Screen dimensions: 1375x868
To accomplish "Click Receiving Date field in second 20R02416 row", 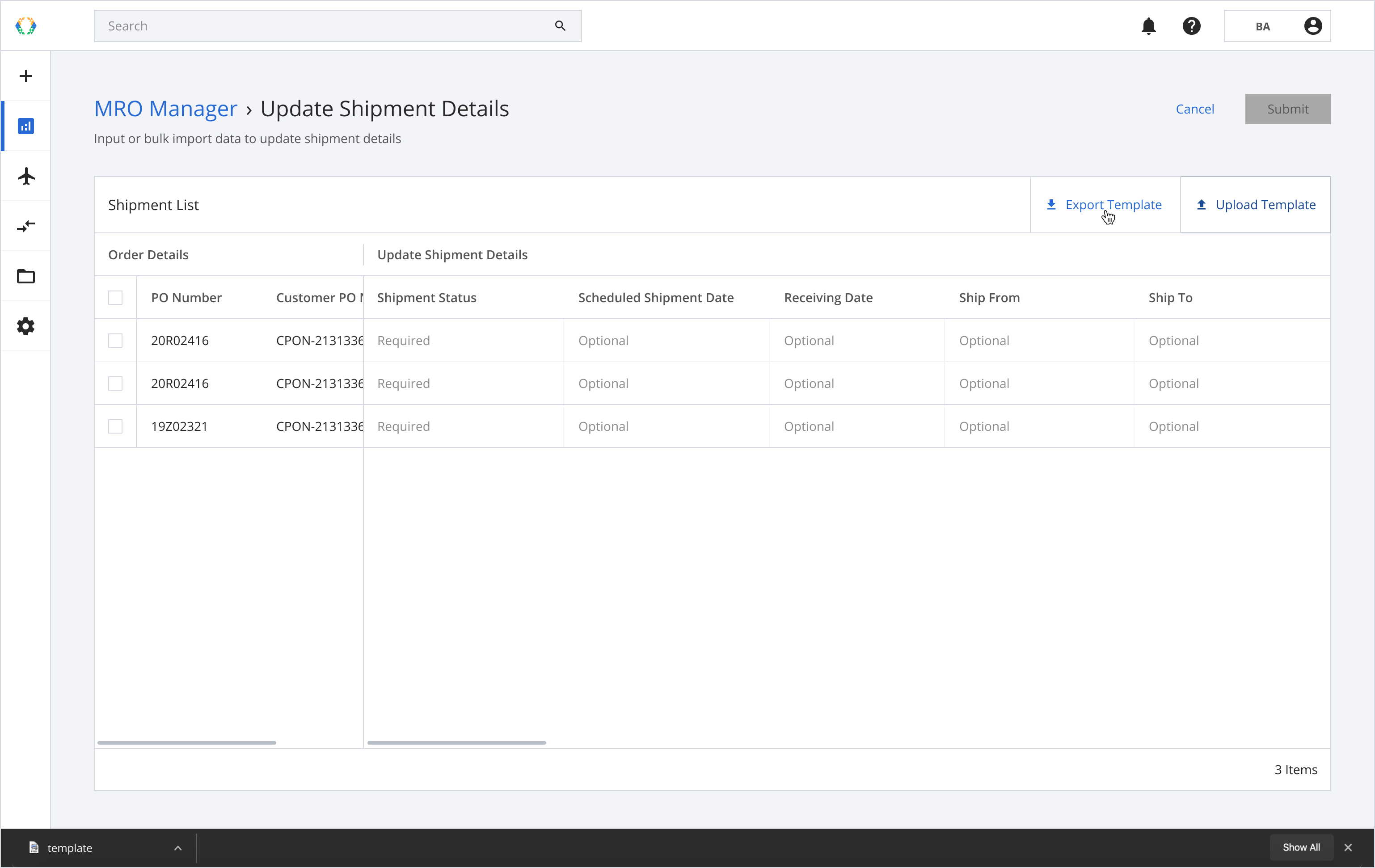I will tap(856, 383).
